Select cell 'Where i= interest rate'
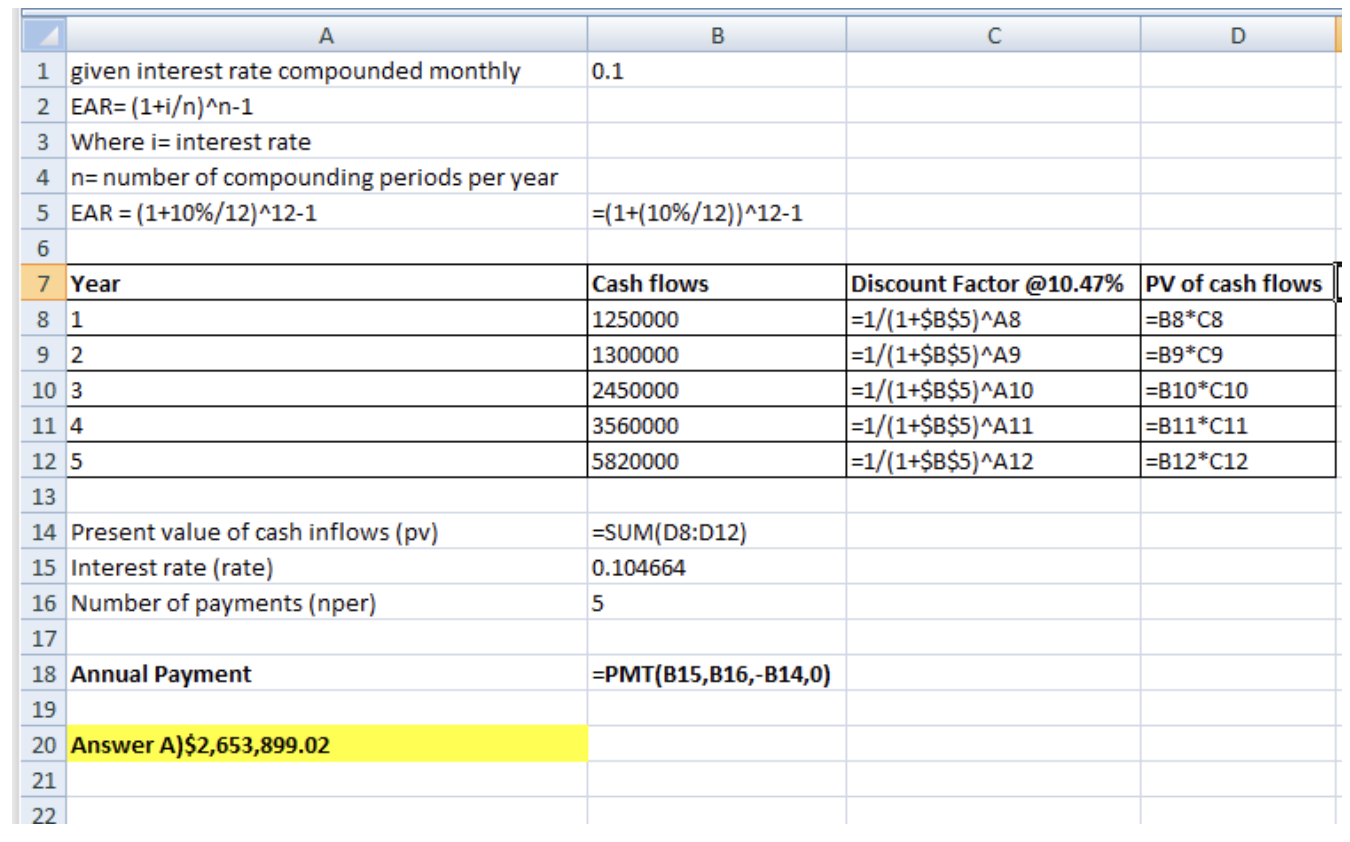 tap(326, 142)
